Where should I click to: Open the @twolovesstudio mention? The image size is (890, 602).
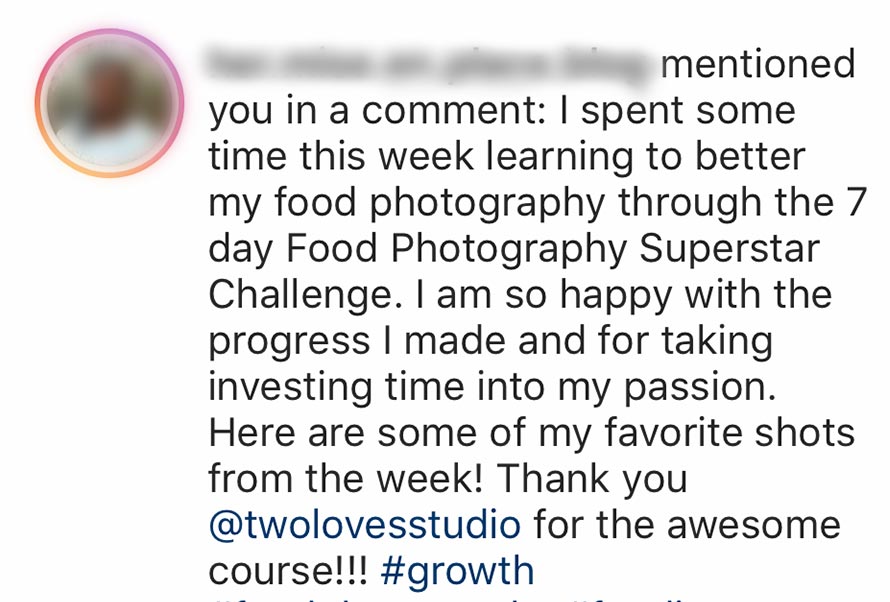364,525
